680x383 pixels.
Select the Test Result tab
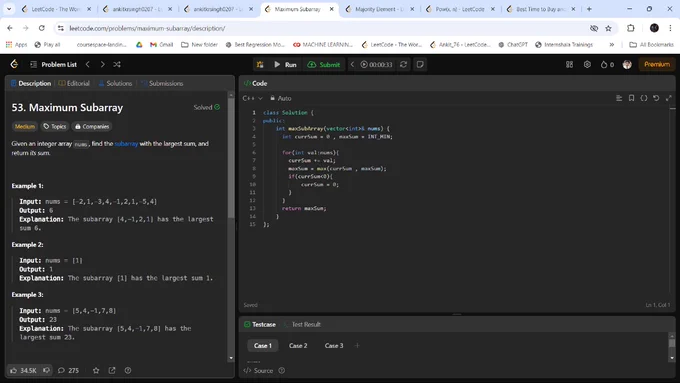click(302, 324)
